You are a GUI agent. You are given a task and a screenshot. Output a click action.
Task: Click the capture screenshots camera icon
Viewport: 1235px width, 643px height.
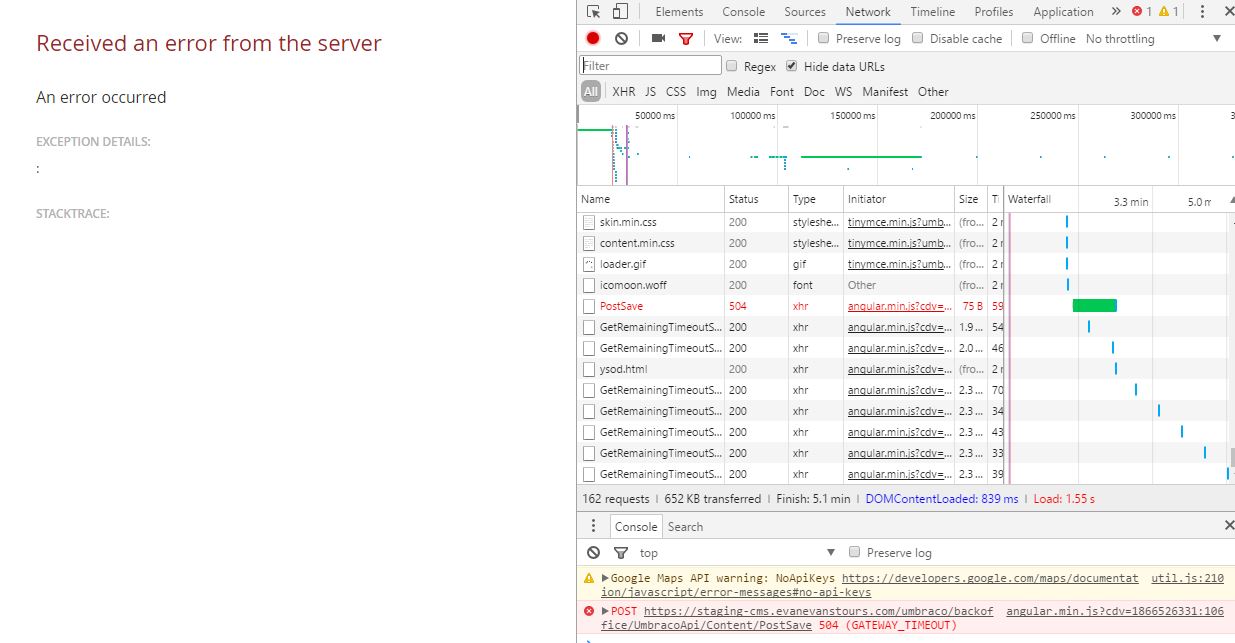(658, 38)
